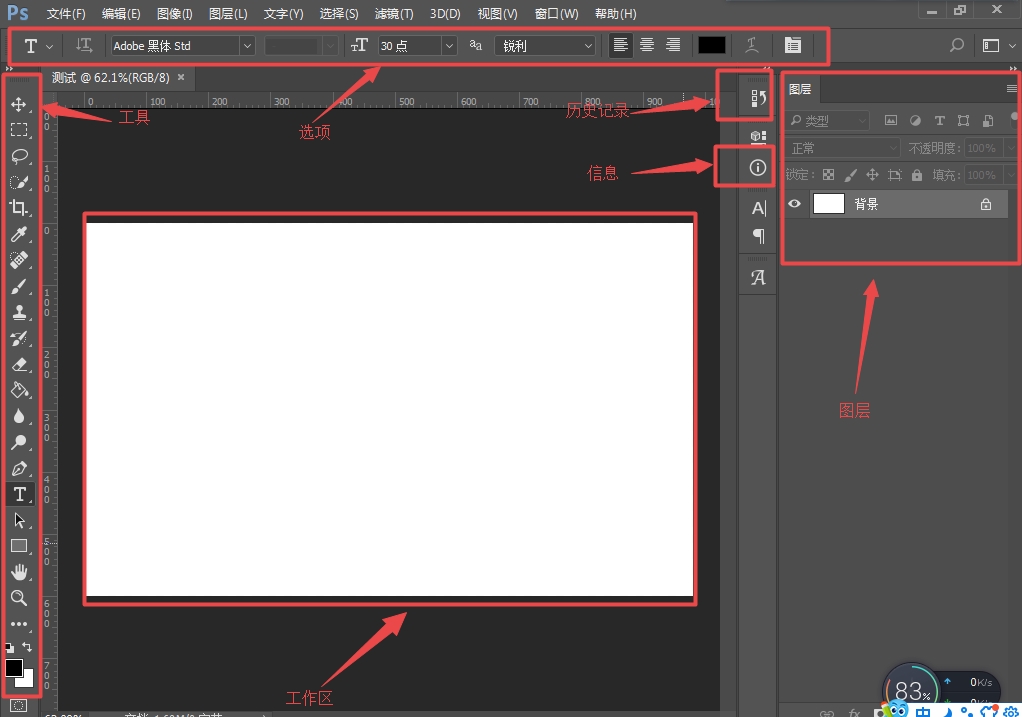The height and width of the screenshot is (717, 1022).
Task: Select the Eraser tool
Action: [x=19, y=364]
